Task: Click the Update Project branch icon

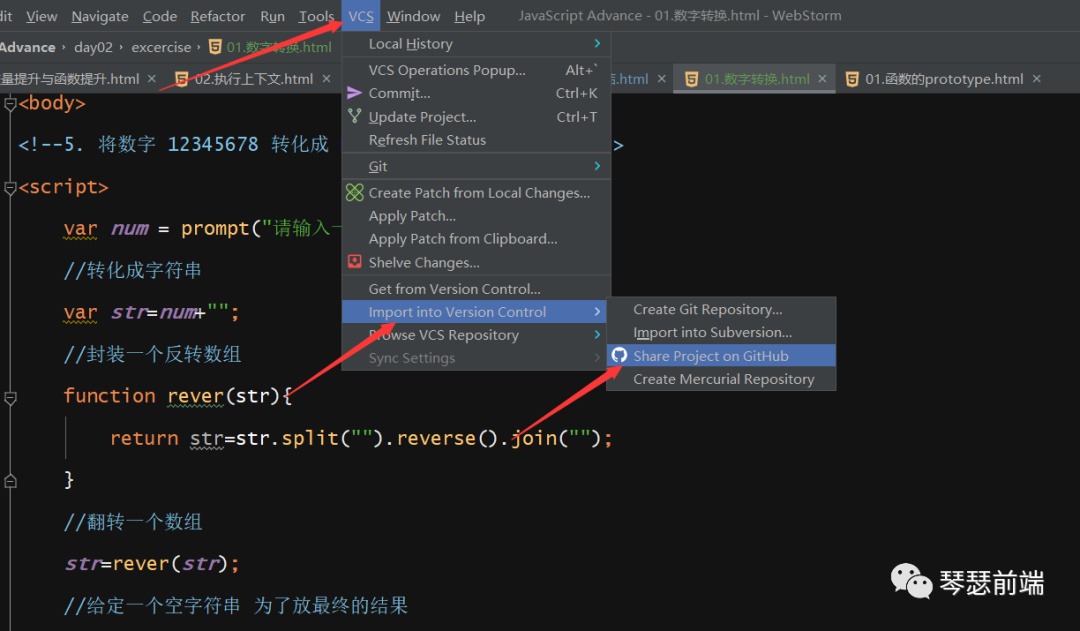Action: coord(354,116)
